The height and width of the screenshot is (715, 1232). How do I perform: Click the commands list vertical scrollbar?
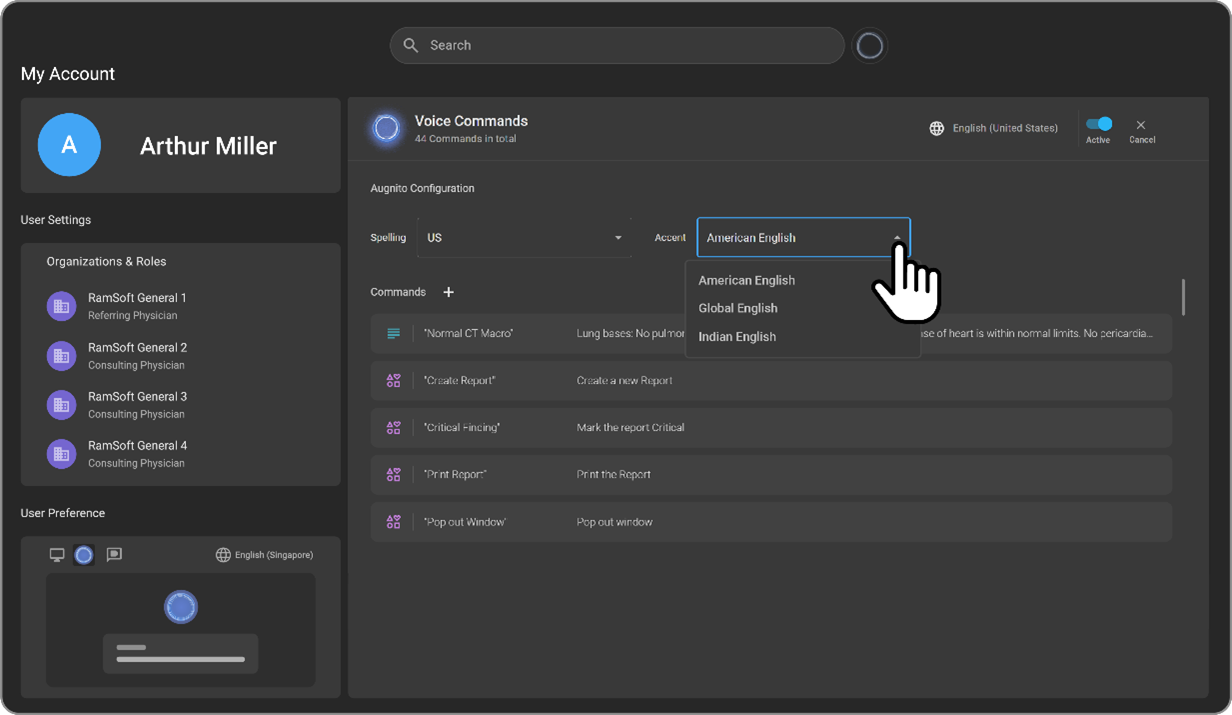click(x=1183, y=297)
